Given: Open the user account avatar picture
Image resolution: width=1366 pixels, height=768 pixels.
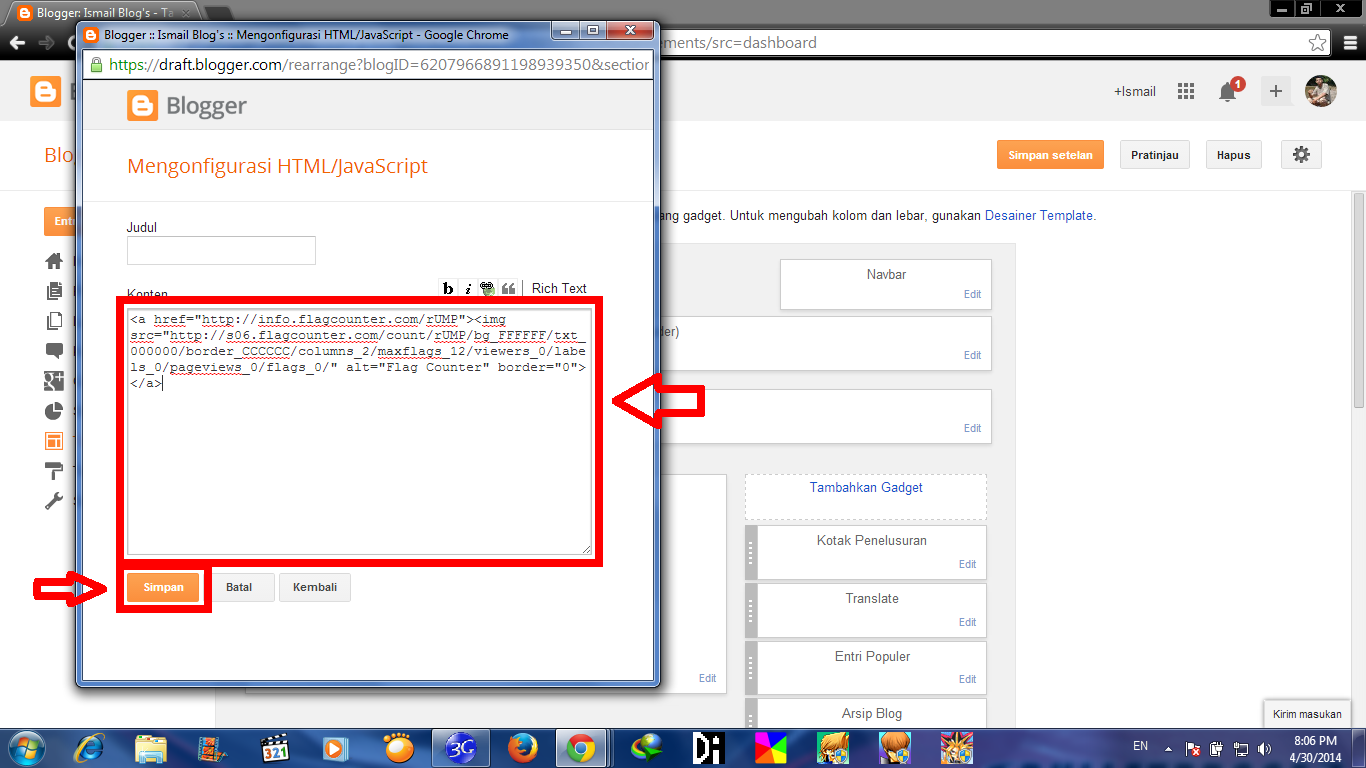Looking at the screenshot, I should pos(1321,91).
